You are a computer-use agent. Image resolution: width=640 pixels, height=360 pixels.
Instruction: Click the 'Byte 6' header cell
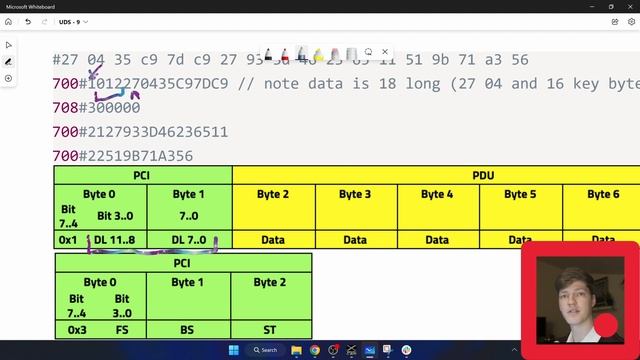pyautogui.click(x=603, y=194)
